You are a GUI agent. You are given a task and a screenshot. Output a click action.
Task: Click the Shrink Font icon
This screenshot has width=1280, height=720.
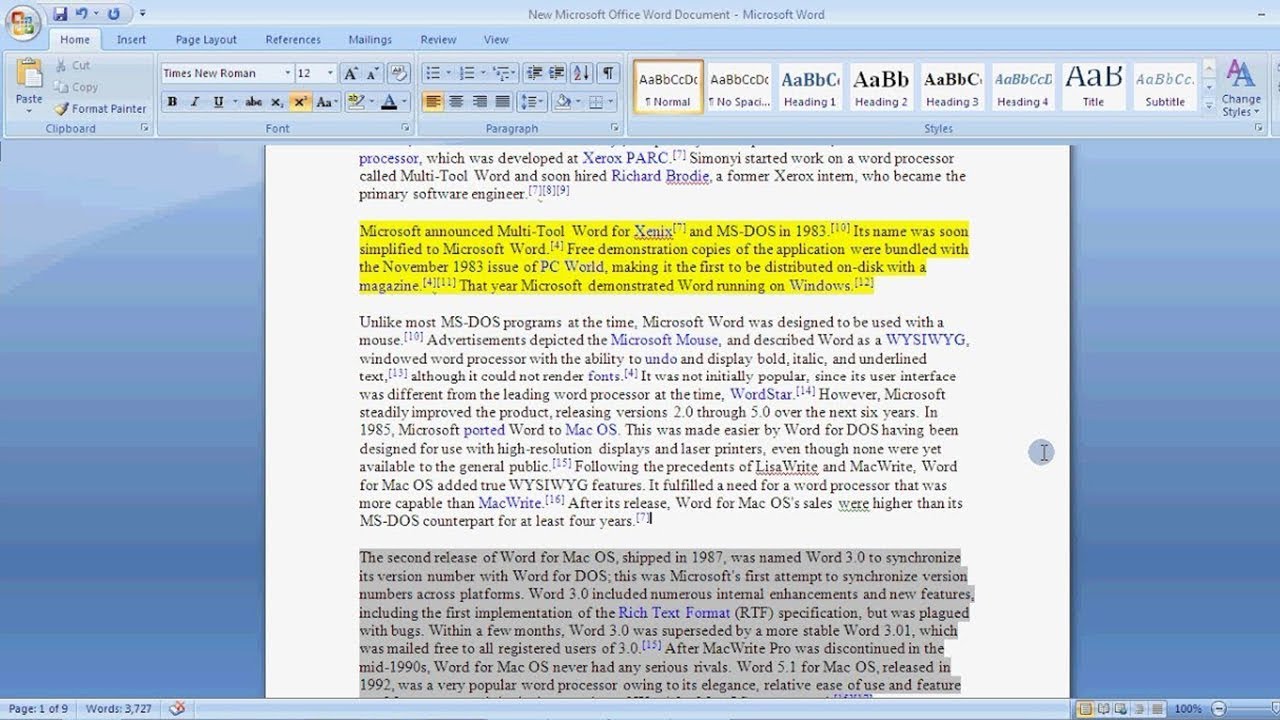pyautogui.click(x=373, y=73)
